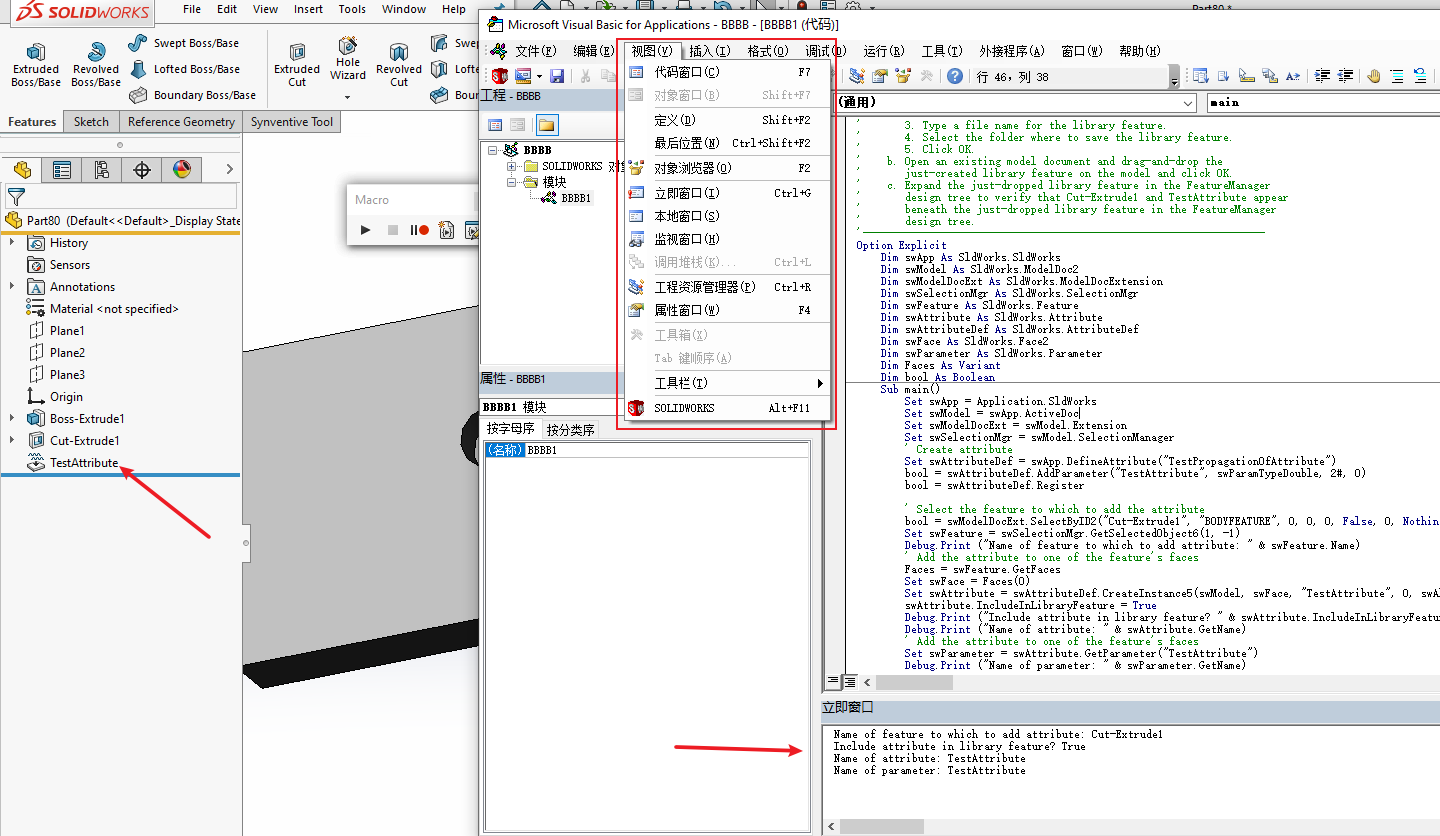Toggle Folders icon in project panel
The image size is (1440, 836).
click(x=547, y=125)
